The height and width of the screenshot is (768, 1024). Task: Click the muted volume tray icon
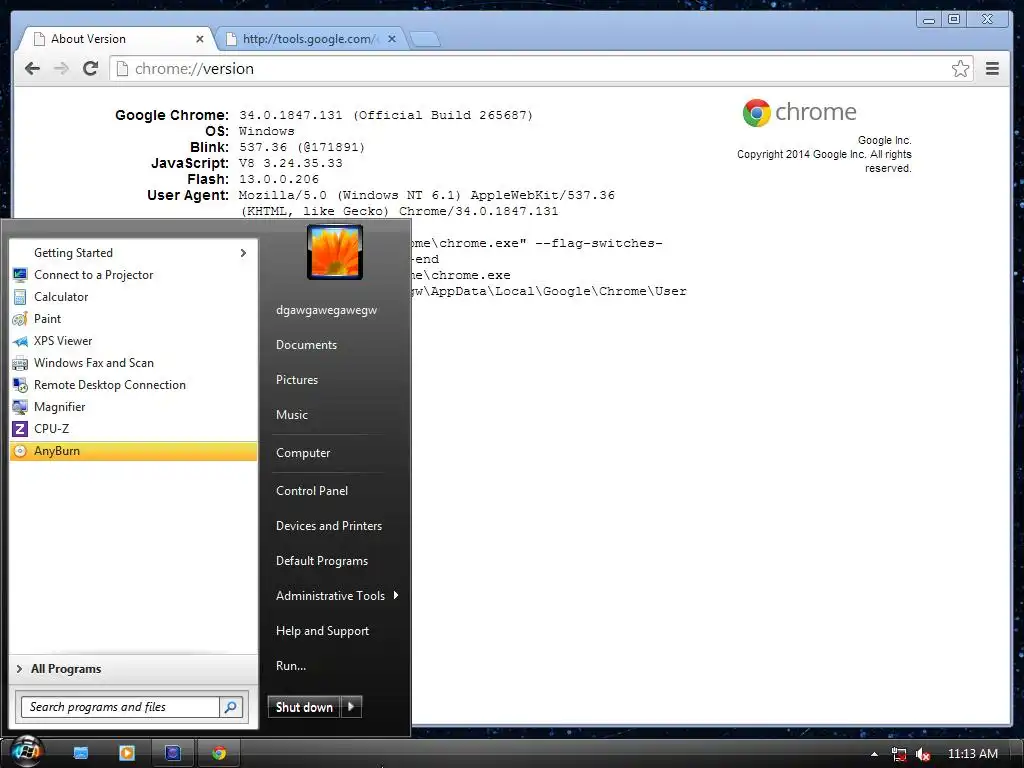(x=922, y=754)
